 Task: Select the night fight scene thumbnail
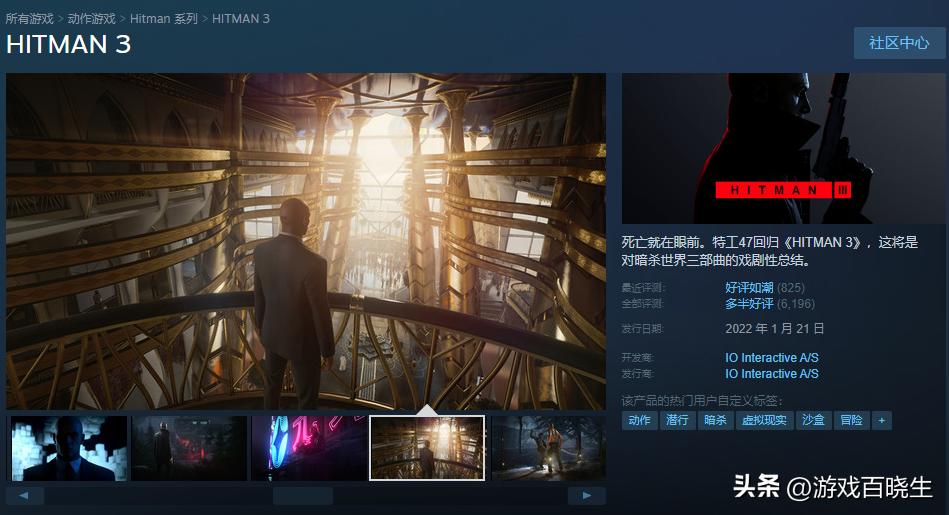point(548,448)
